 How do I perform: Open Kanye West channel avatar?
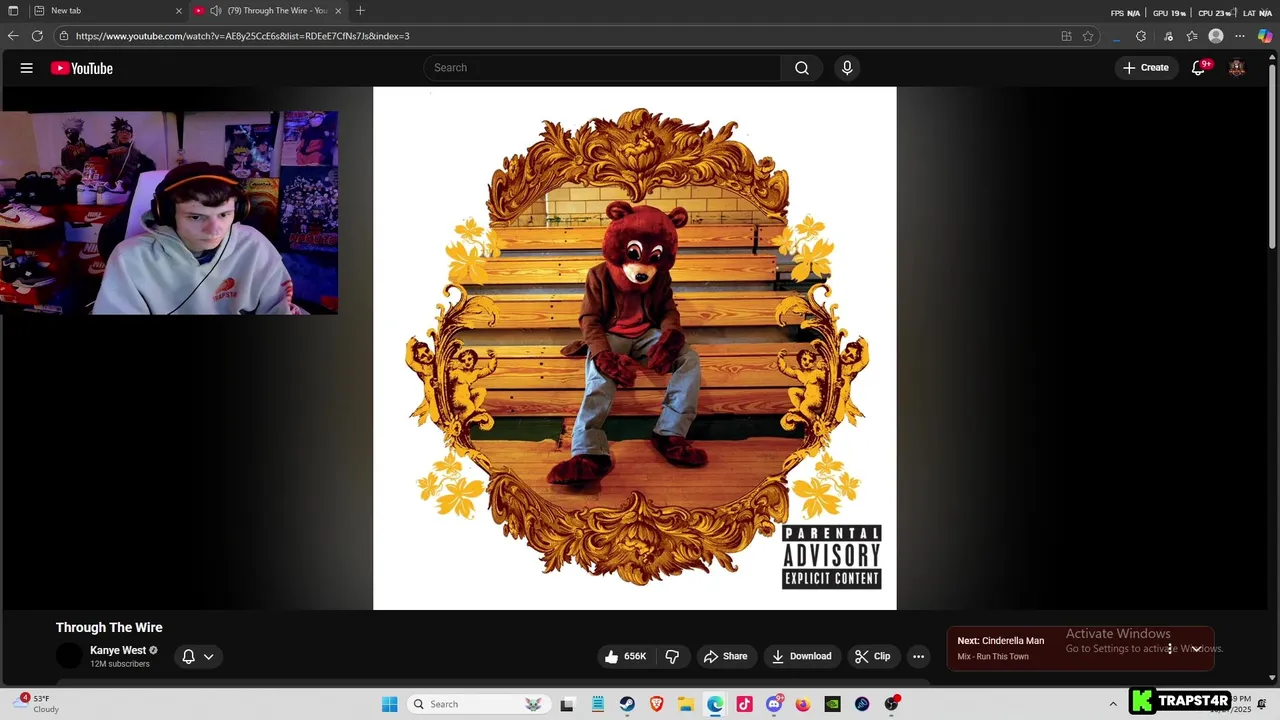pos(69,656)
